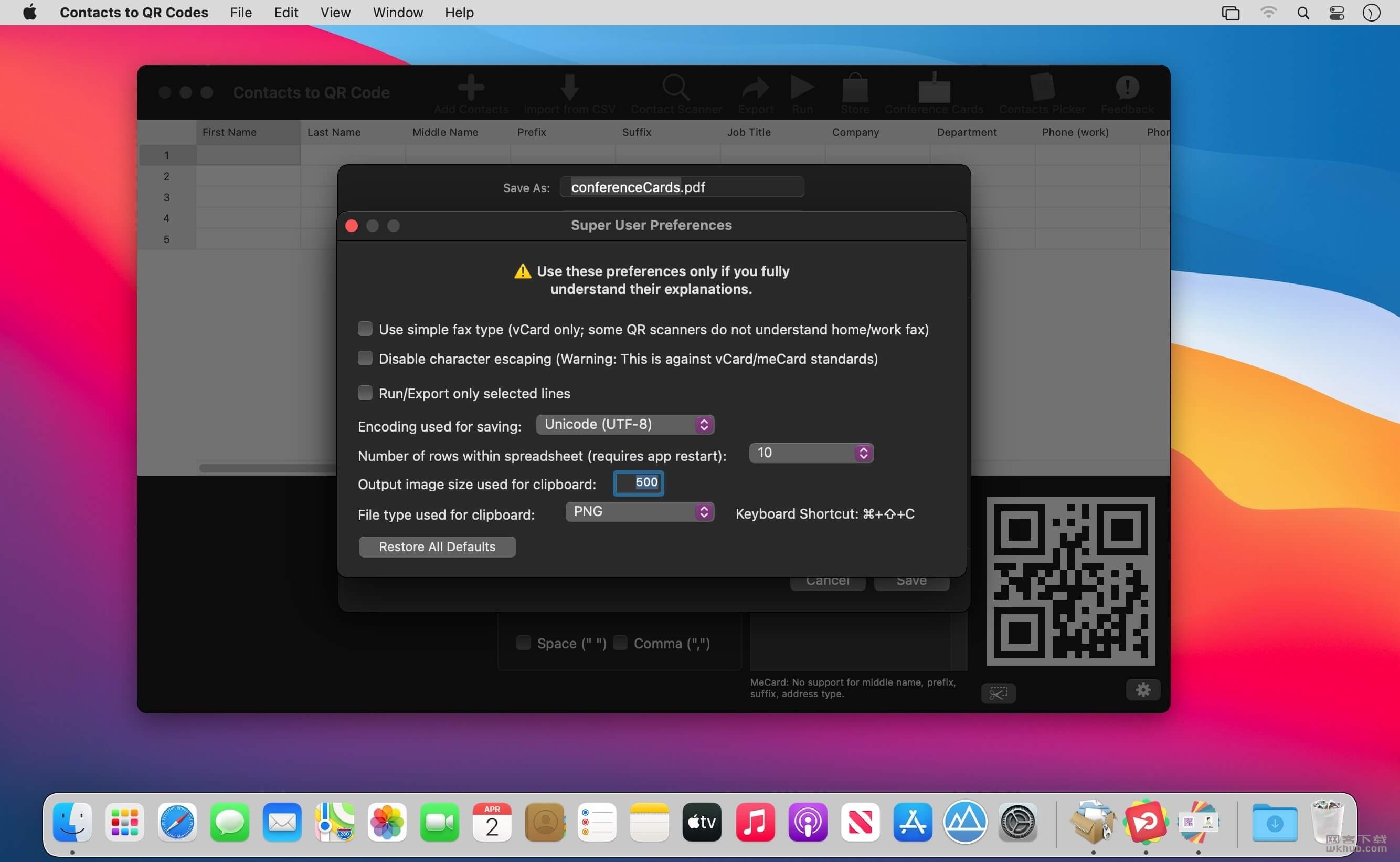
Task: Click Spotlight search icon in menu bar
Action: click(x=1302, y=13)
